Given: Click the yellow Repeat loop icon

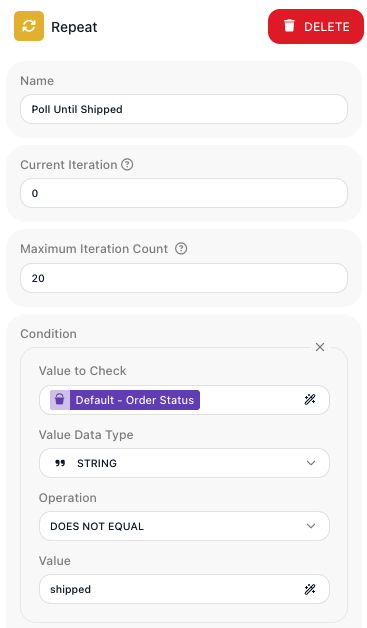Looking at the screenshot, I should (x=29, y=26).
